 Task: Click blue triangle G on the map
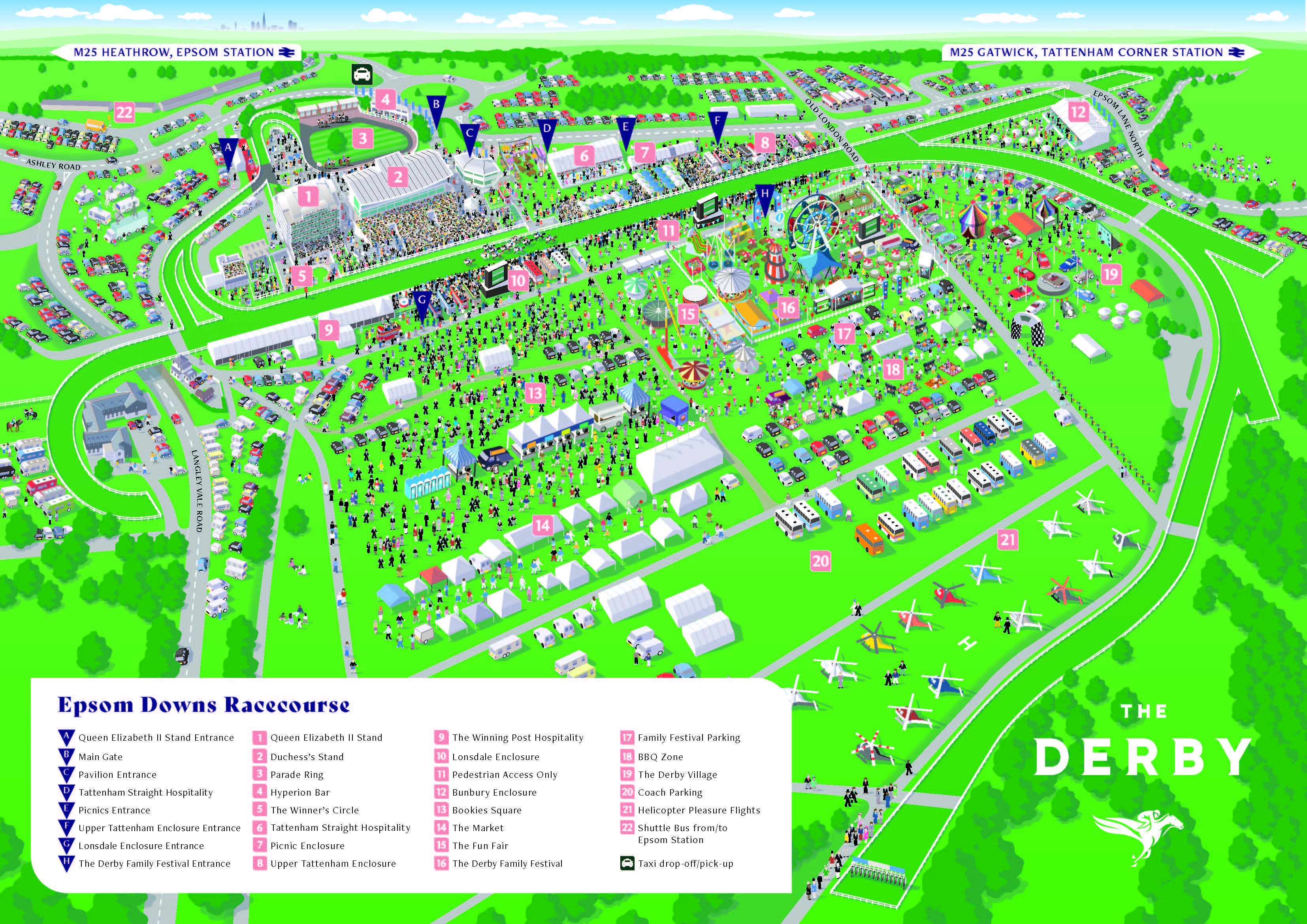422,306
